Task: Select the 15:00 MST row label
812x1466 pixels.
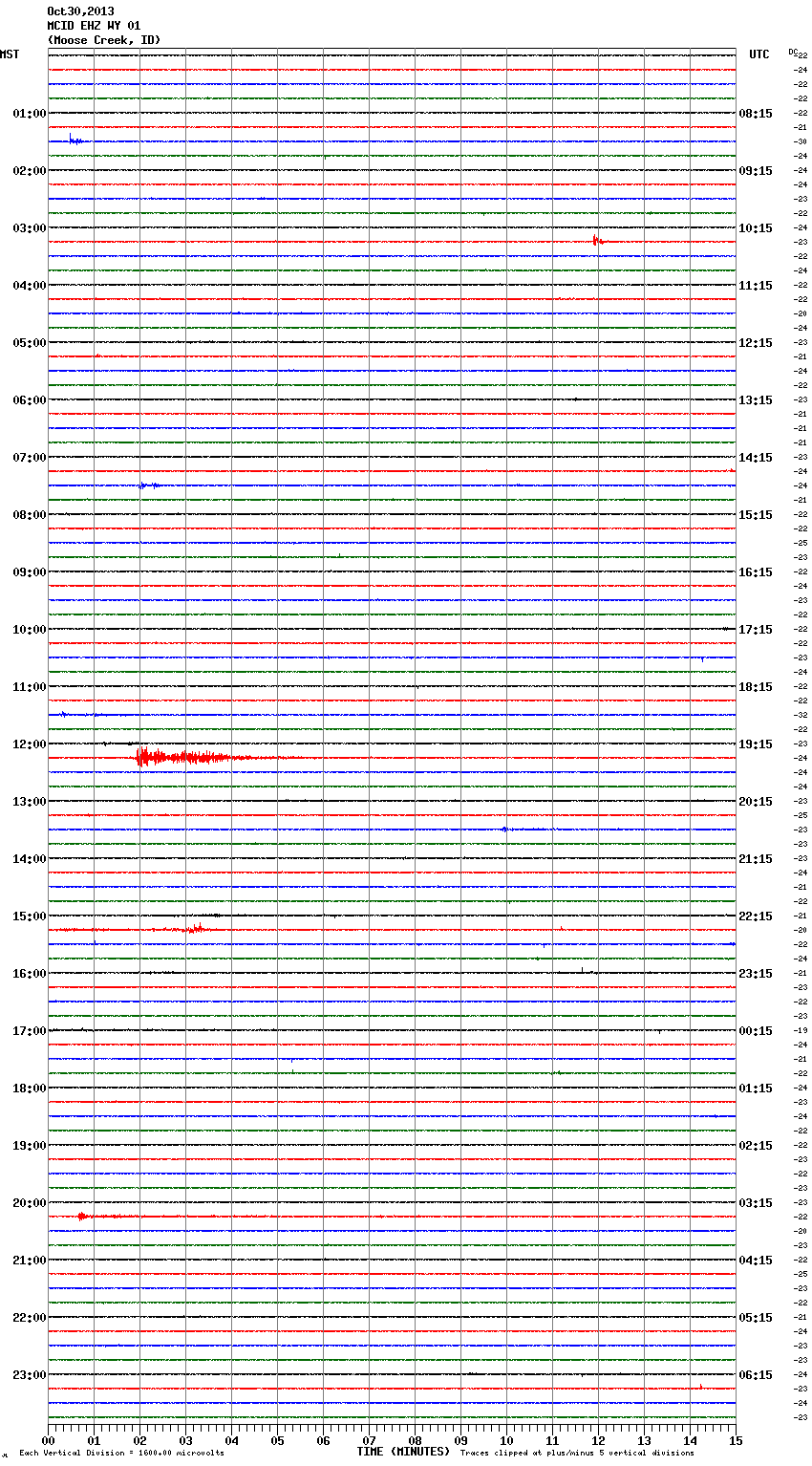Action: pyautogui.click(x=30, y=916)
